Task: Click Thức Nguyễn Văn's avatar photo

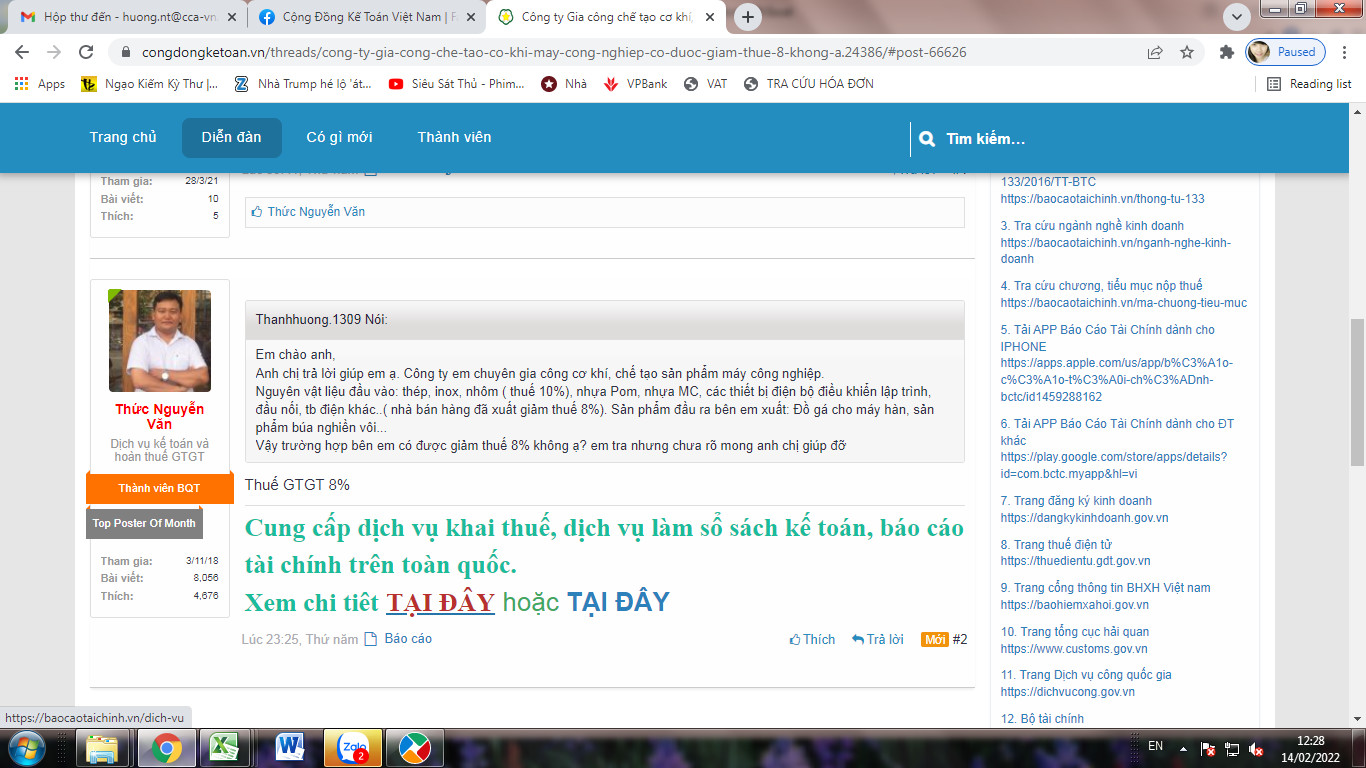Action: tap(160, 341)
